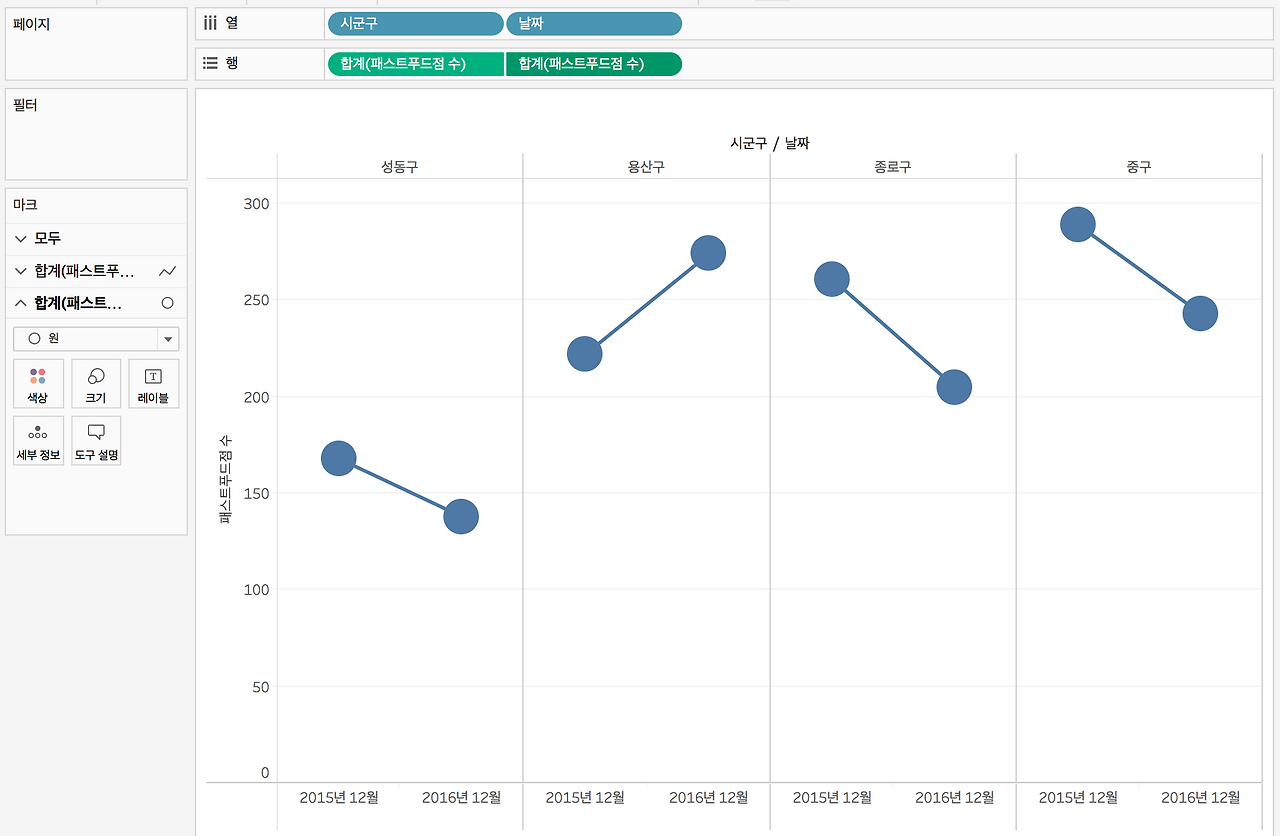Click the 패스트푸드점 수 vertical axis title
1280x836 pixels.
[x=226, y=480]
